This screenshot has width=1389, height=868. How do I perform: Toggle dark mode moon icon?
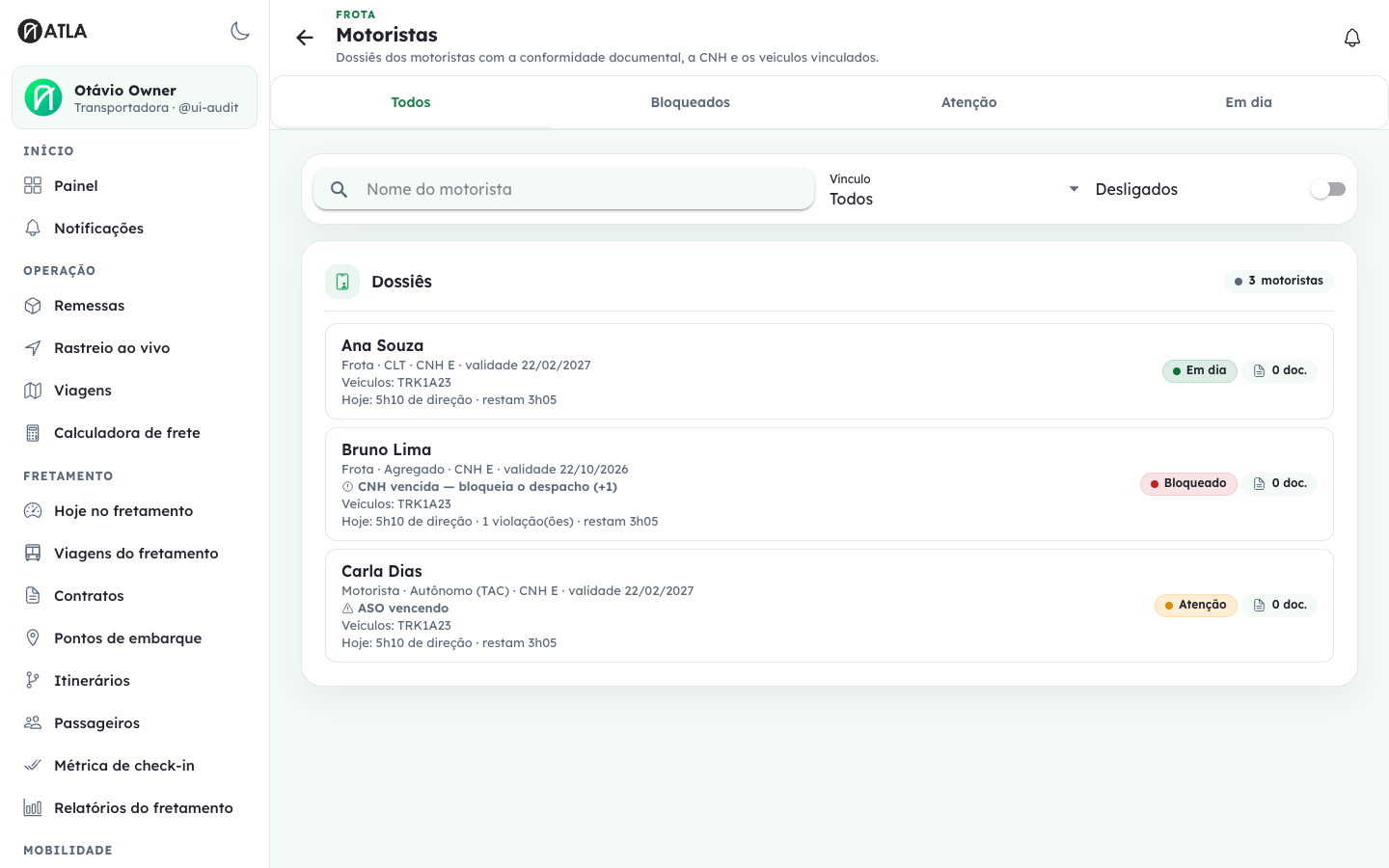click(240, 31)
